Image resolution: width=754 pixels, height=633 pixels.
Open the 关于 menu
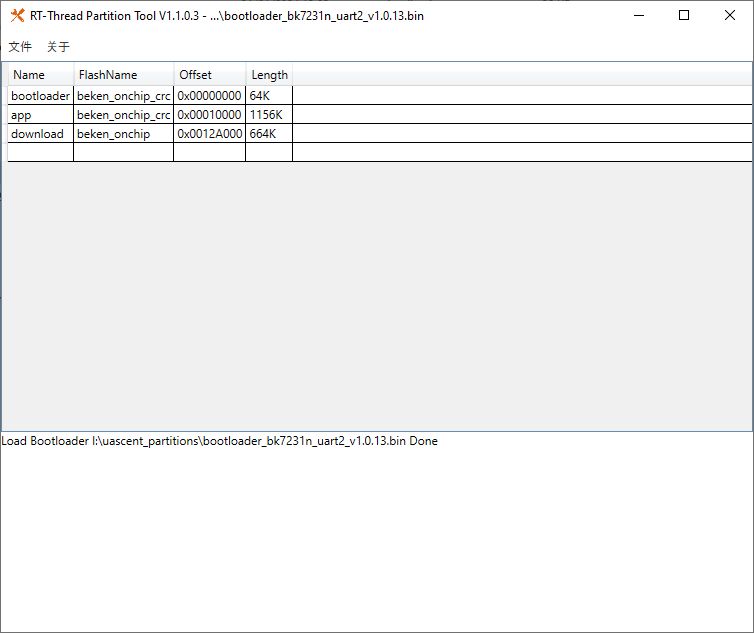59,47
